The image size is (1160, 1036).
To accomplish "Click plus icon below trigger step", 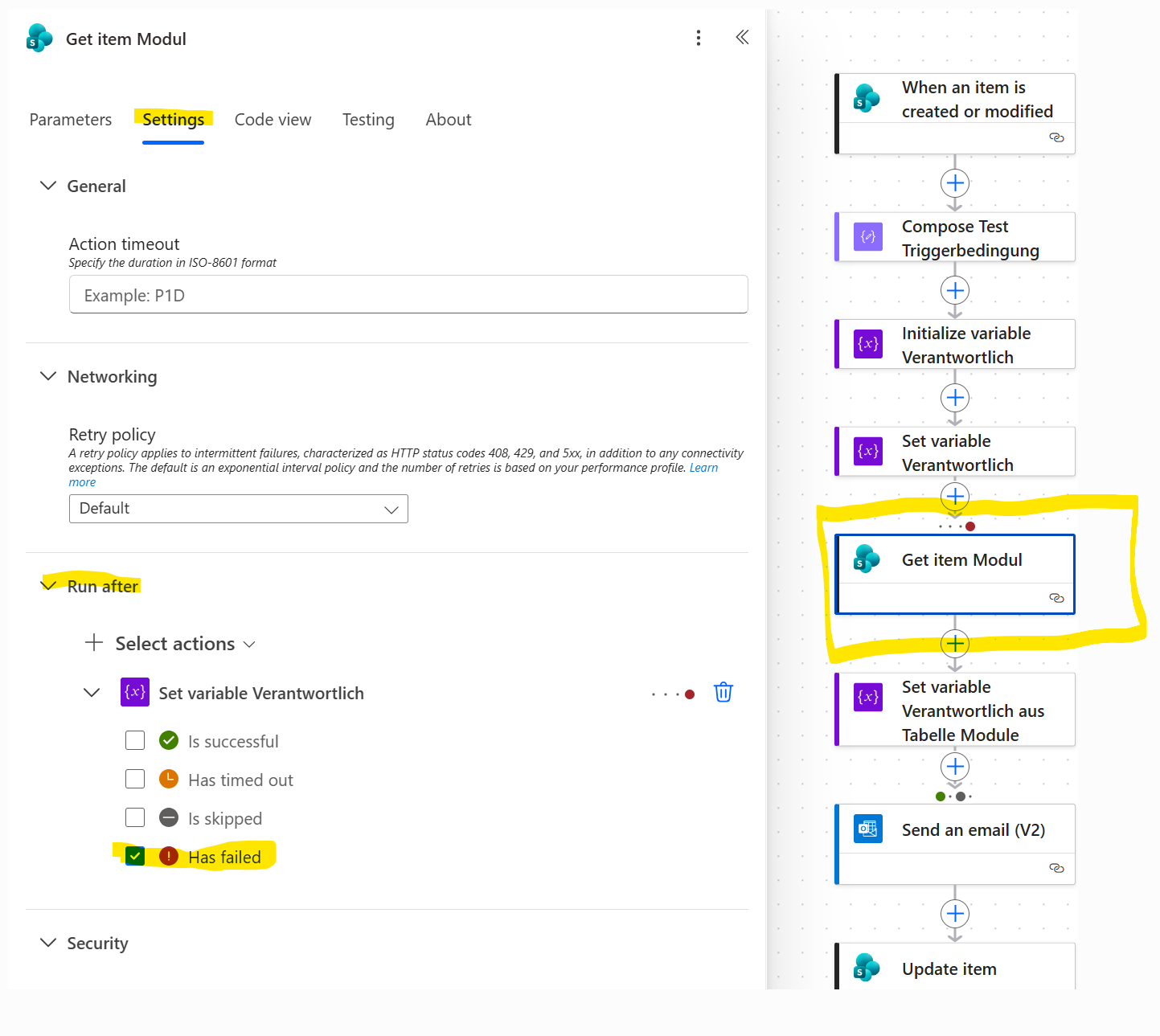I will point(954,183).
